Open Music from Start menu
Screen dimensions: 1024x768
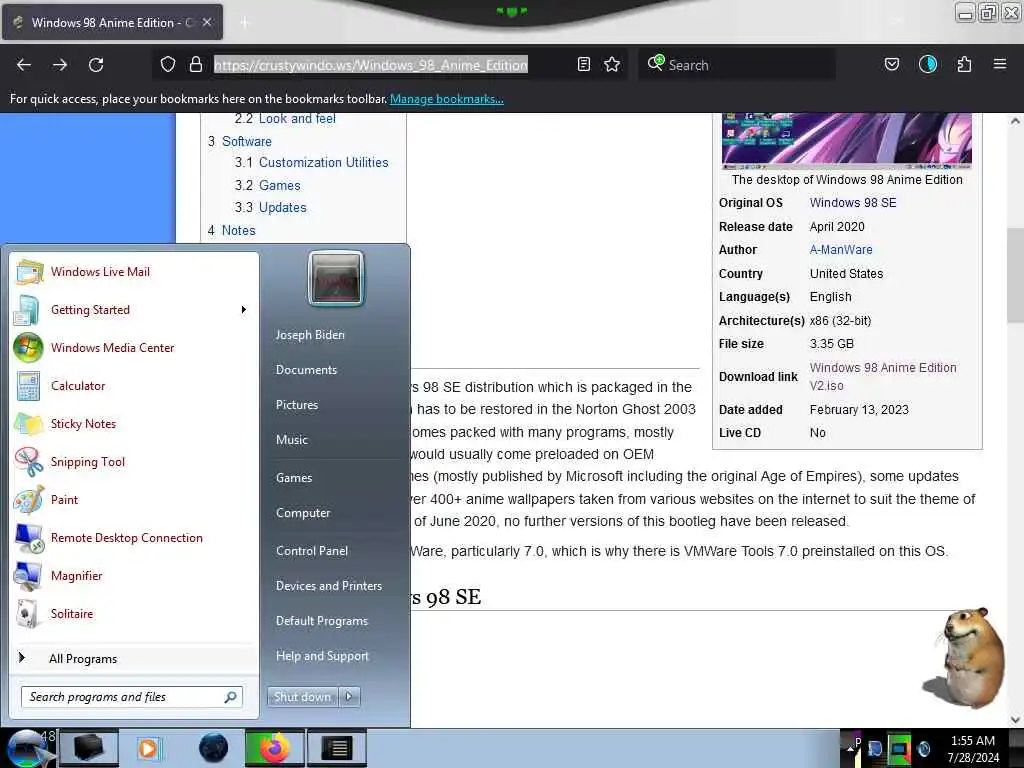[292, 440]
